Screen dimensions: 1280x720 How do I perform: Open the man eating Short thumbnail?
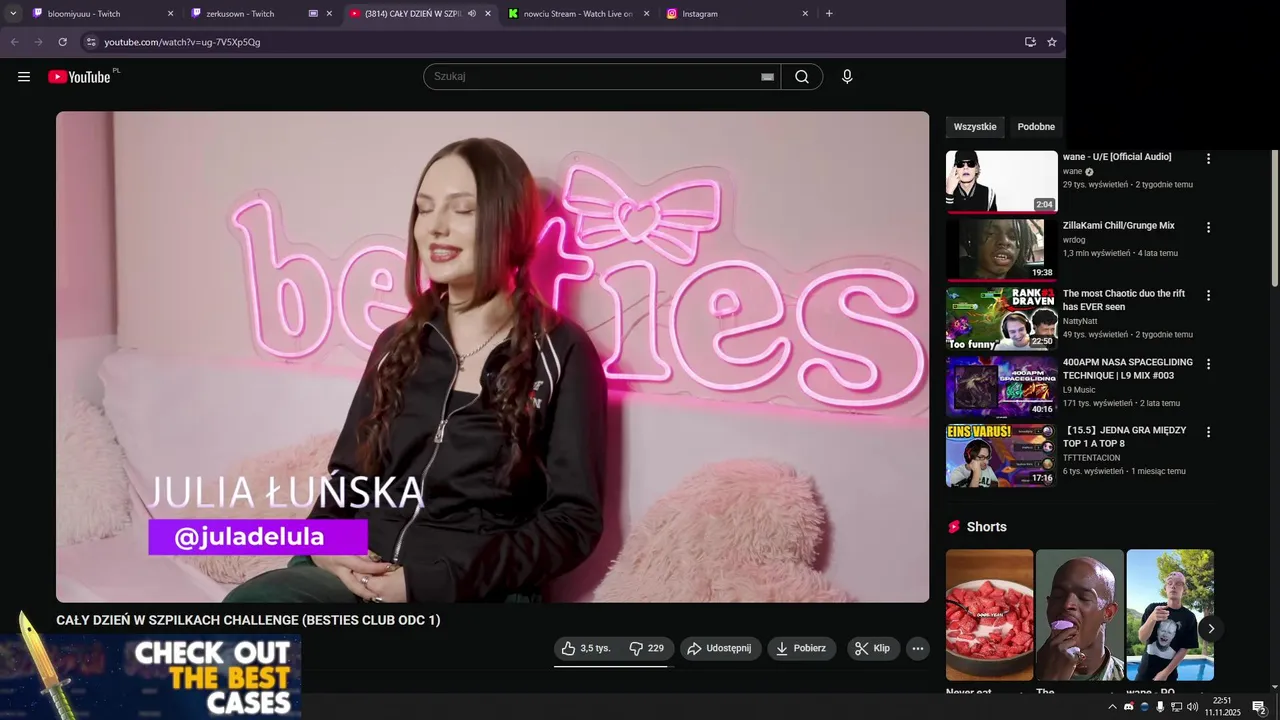(x=1079, y=615)
